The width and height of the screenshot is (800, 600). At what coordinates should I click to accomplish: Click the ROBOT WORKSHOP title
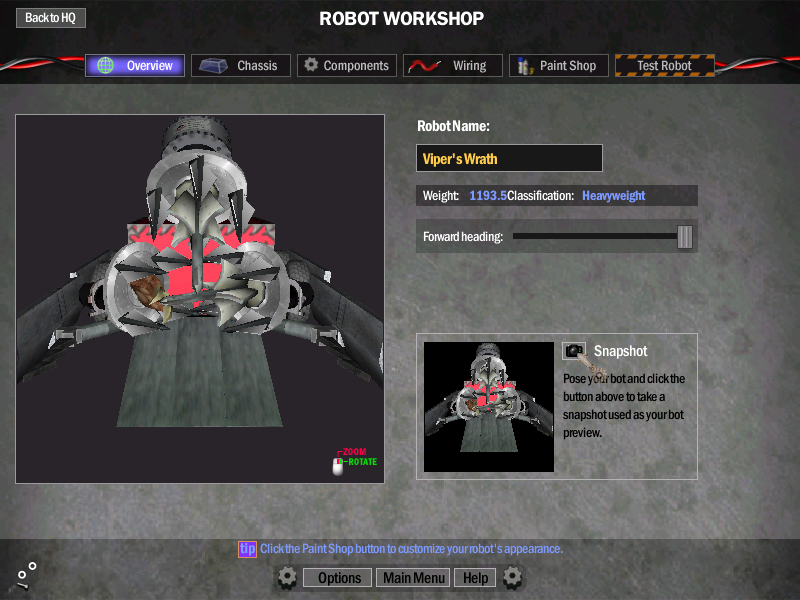402,19
